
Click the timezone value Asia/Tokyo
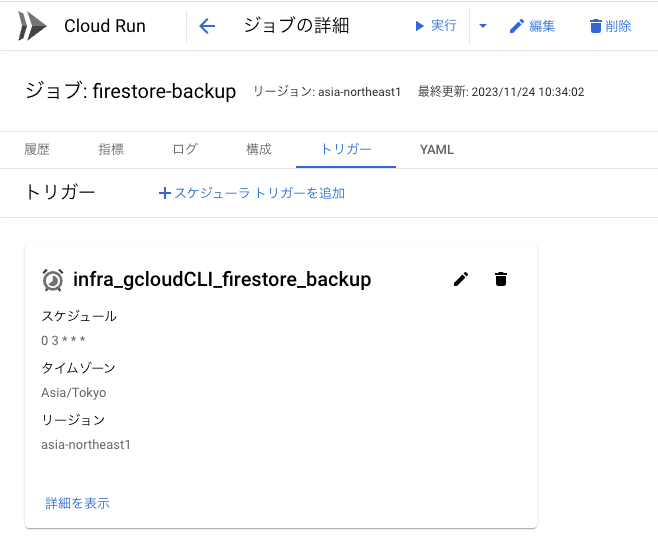[74, 392]
